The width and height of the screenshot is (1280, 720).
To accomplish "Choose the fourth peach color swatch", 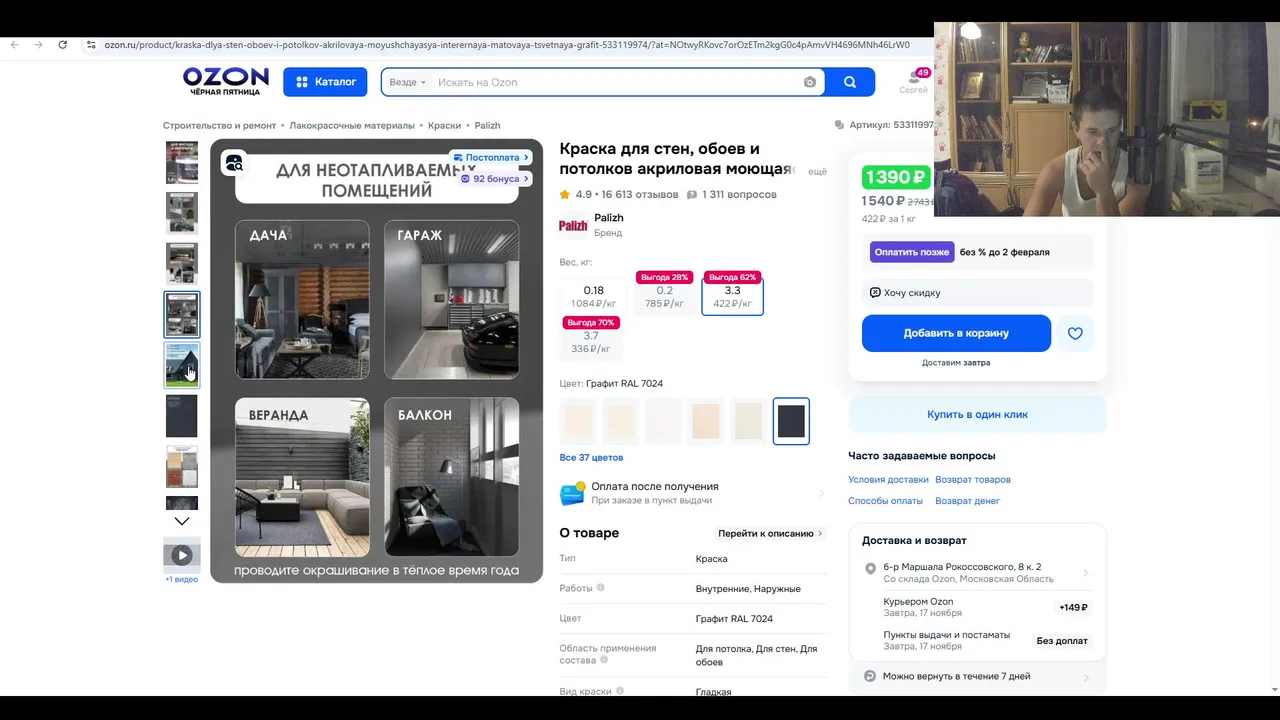I will click(706, 421).
